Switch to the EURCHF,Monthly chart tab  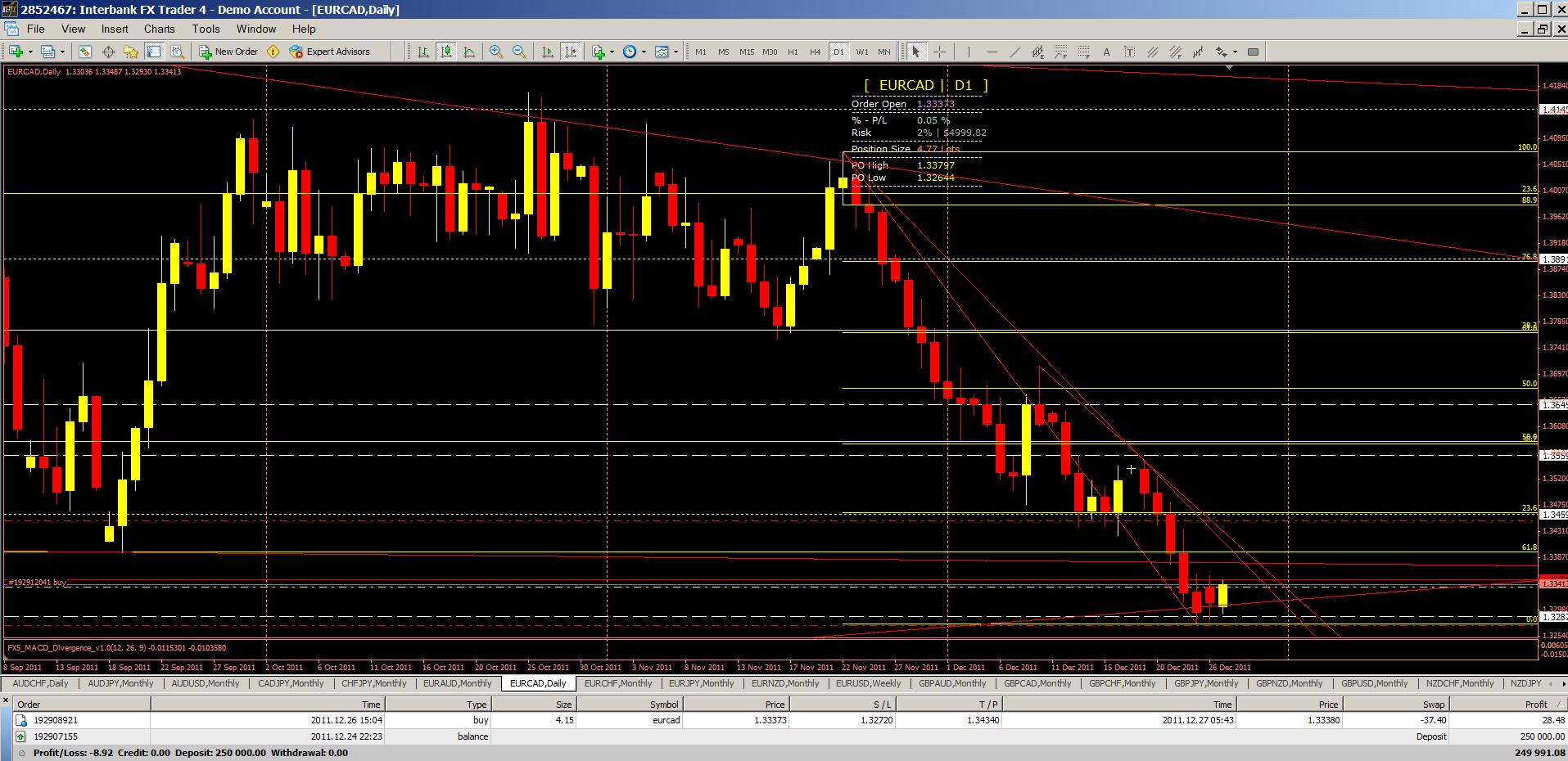pos(618,683)
